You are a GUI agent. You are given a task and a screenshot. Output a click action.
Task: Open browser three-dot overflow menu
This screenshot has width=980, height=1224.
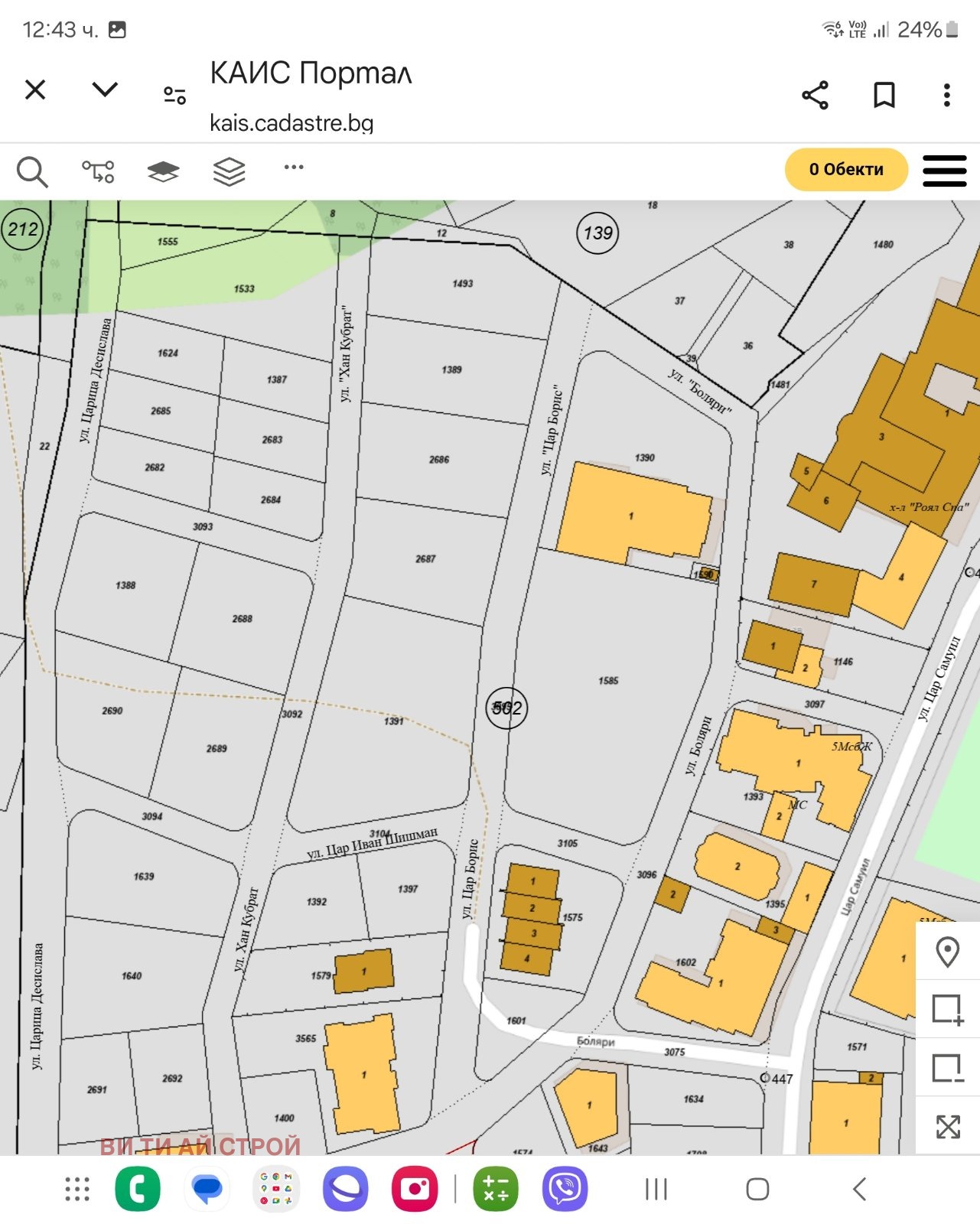[x=947, y=95]
